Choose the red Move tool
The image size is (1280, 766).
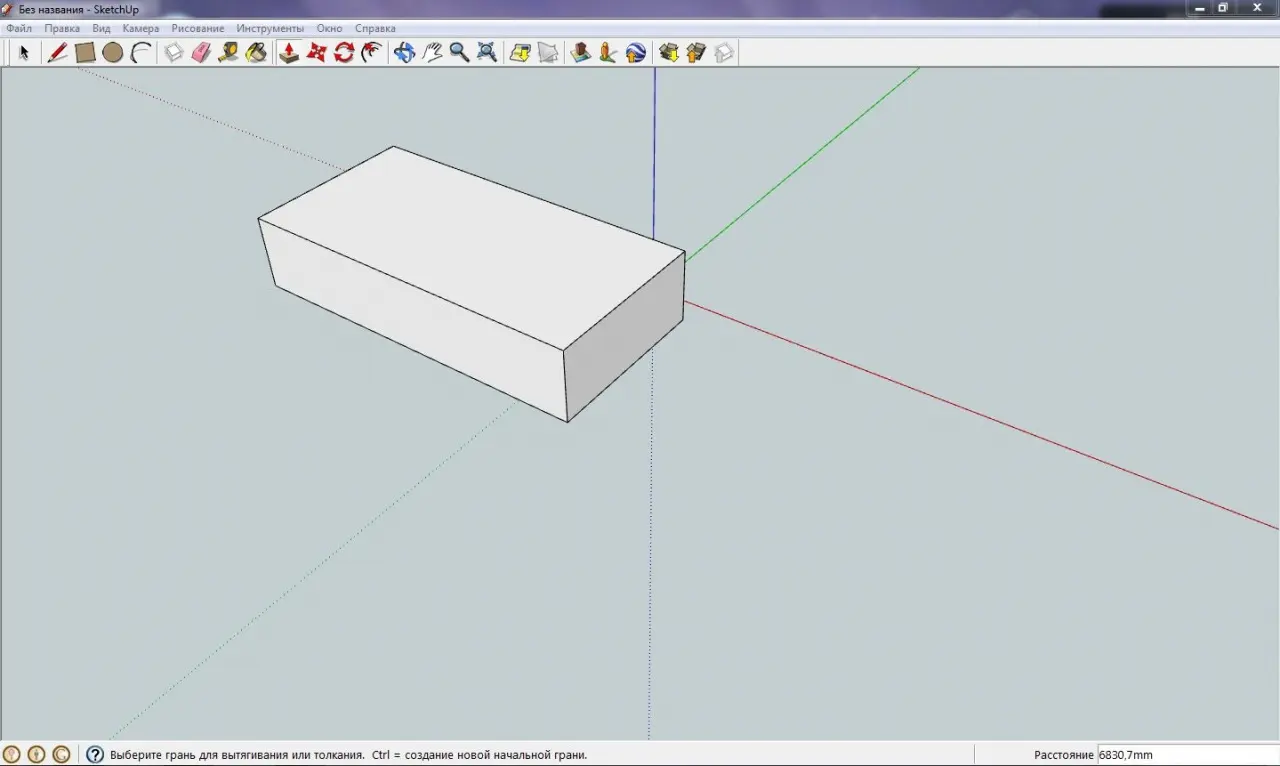(317, 53)
